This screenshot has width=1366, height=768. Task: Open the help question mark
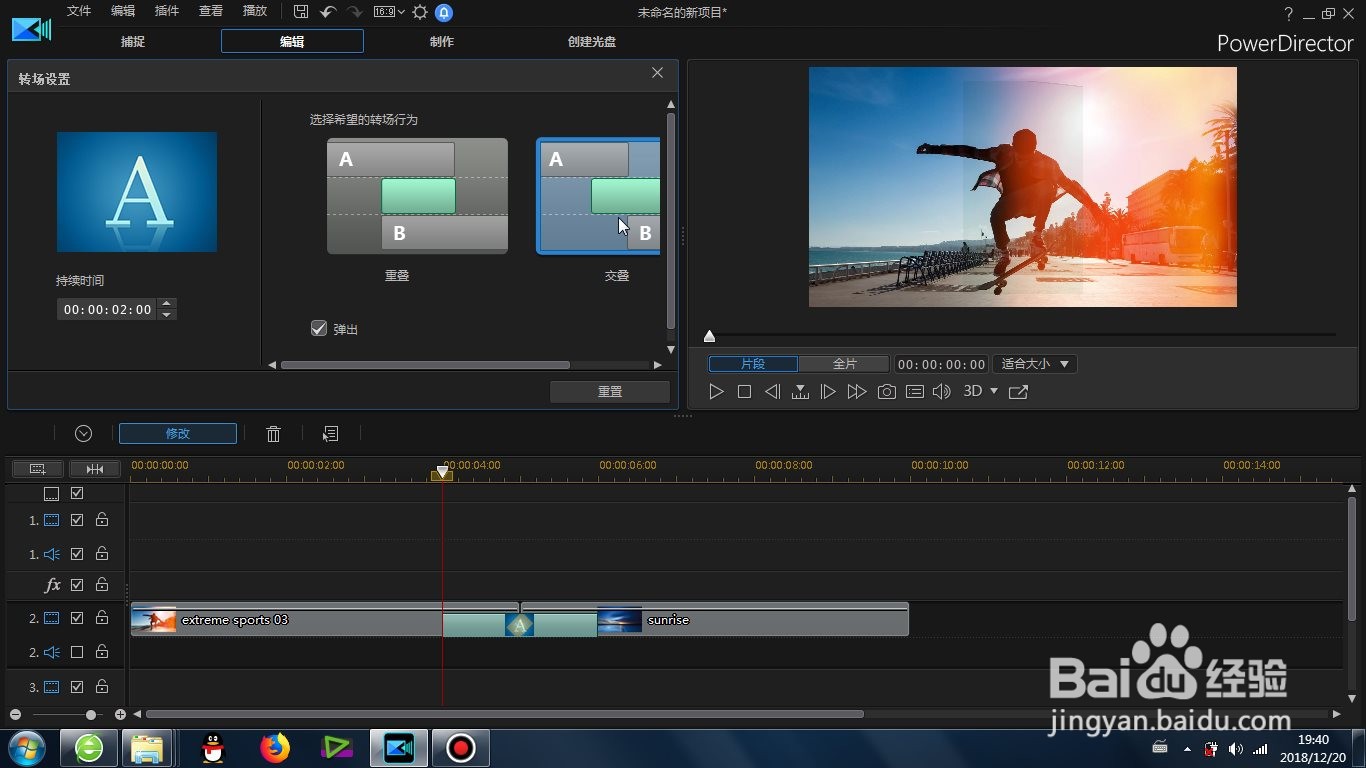(x=1289, y=13)
